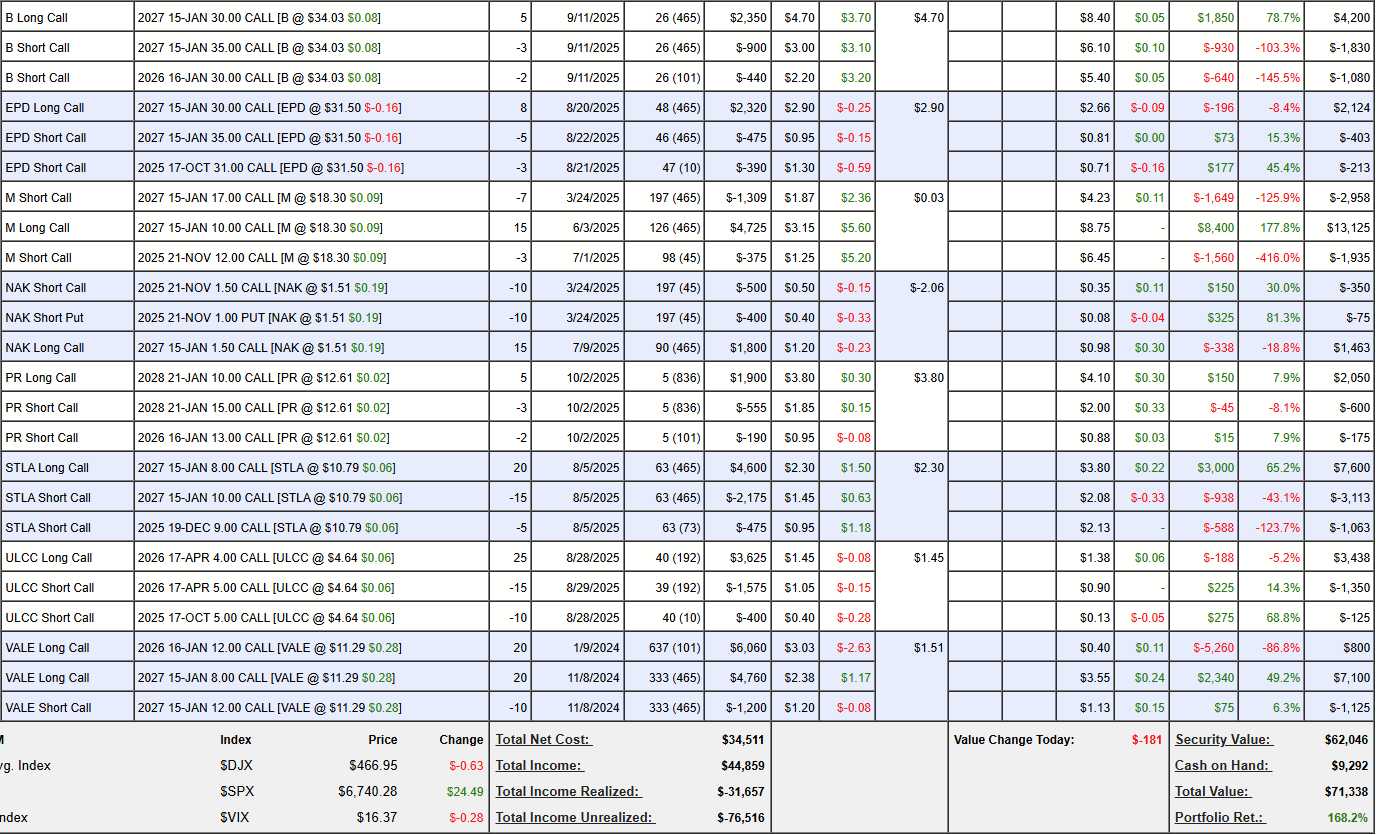Click the $VIX index symbol
This screenshot has height=835, width=1376.
point(235,818)
